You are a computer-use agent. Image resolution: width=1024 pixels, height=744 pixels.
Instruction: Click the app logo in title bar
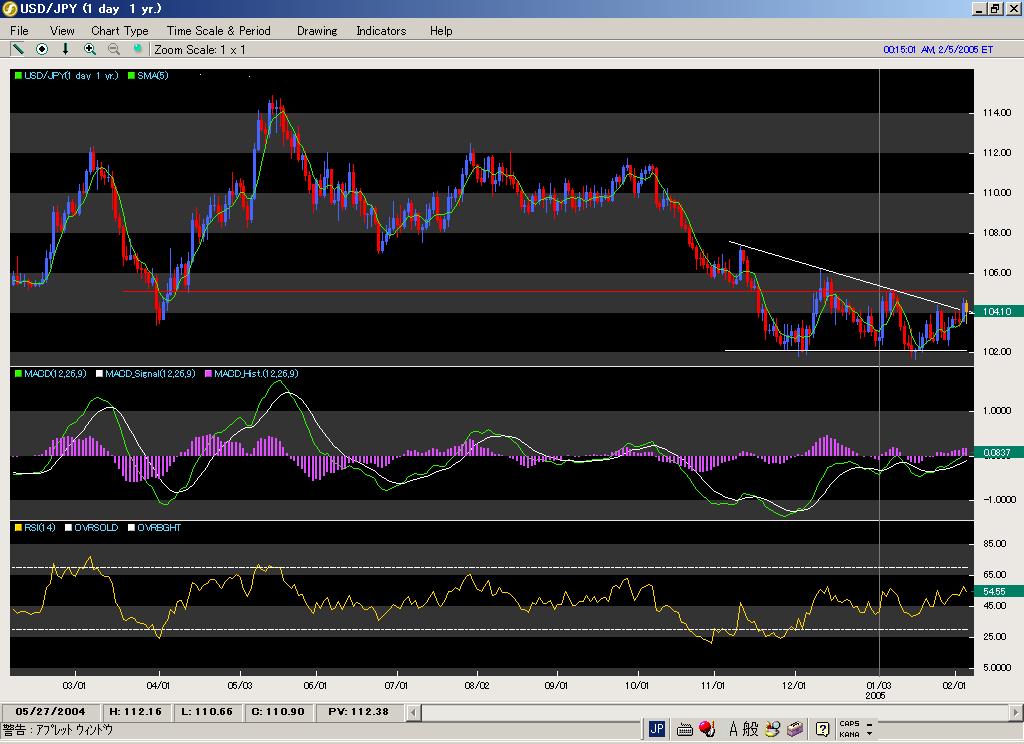(x=9, y=8)
